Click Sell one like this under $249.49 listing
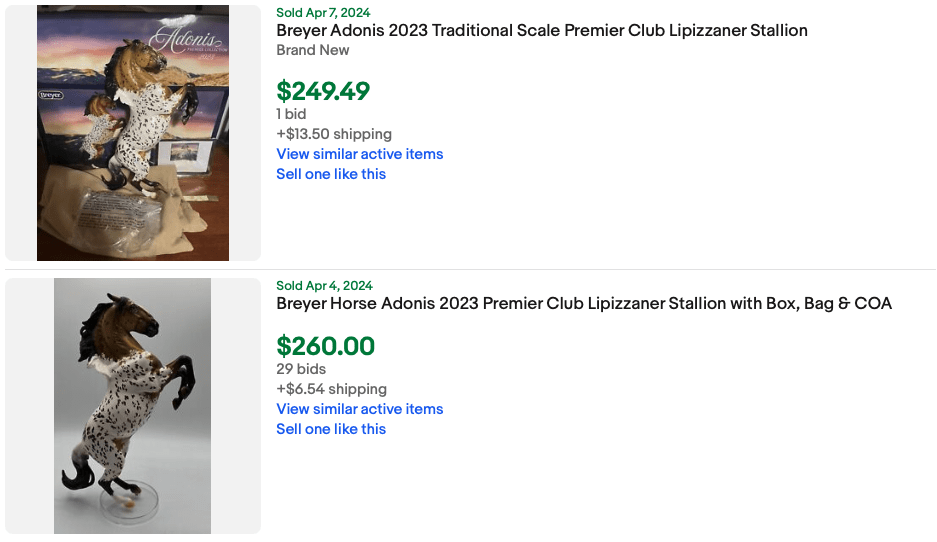The image size is (937, 542). [331, 174]
